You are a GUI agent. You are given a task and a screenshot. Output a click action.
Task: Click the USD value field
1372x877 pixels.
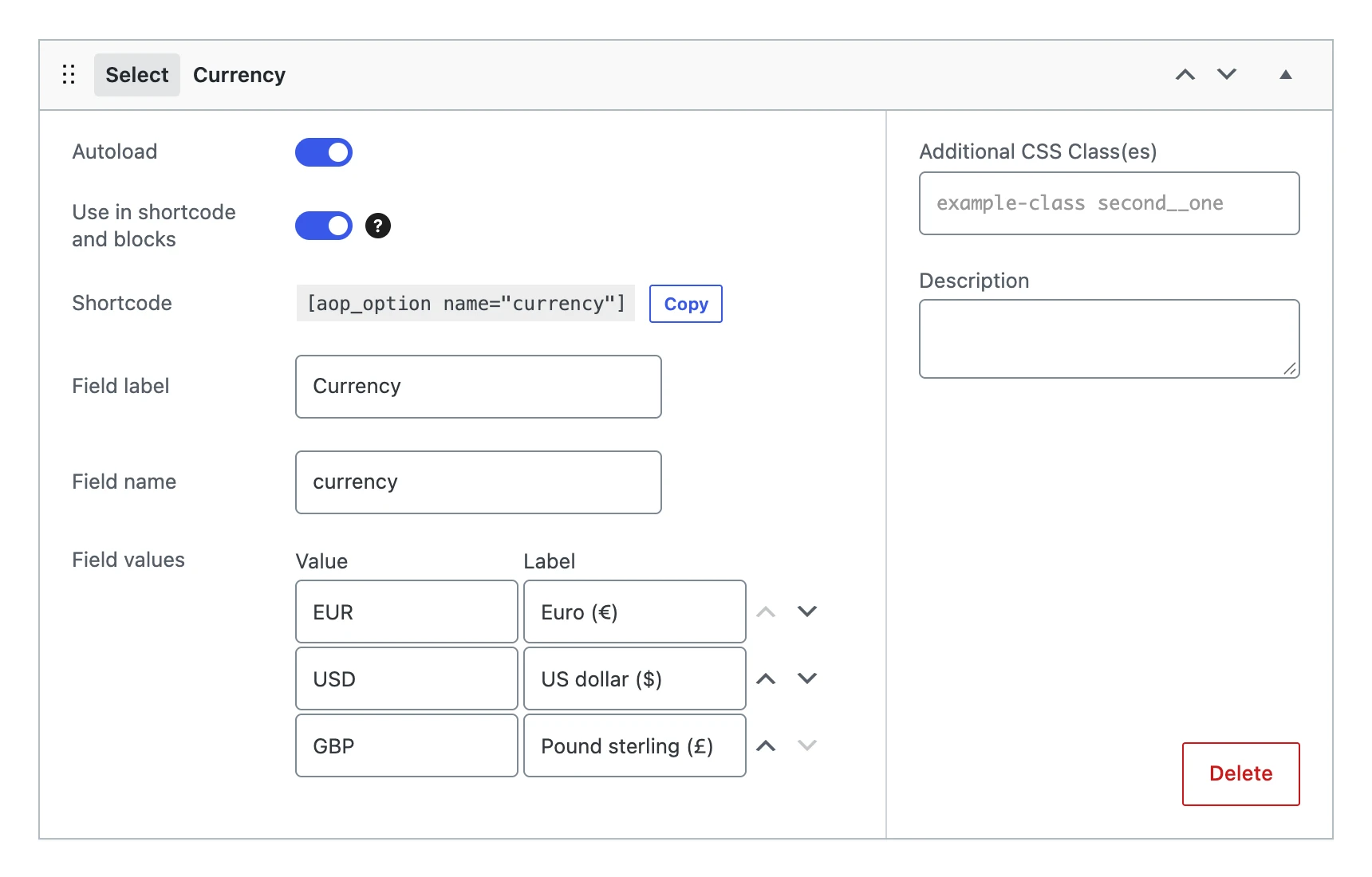pos(407,678)
